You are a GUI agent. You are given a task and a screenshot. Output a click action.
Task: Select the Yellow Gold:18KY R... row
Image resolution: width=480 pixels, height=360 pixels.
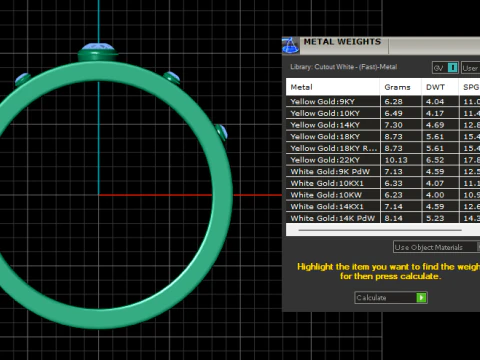383,148
